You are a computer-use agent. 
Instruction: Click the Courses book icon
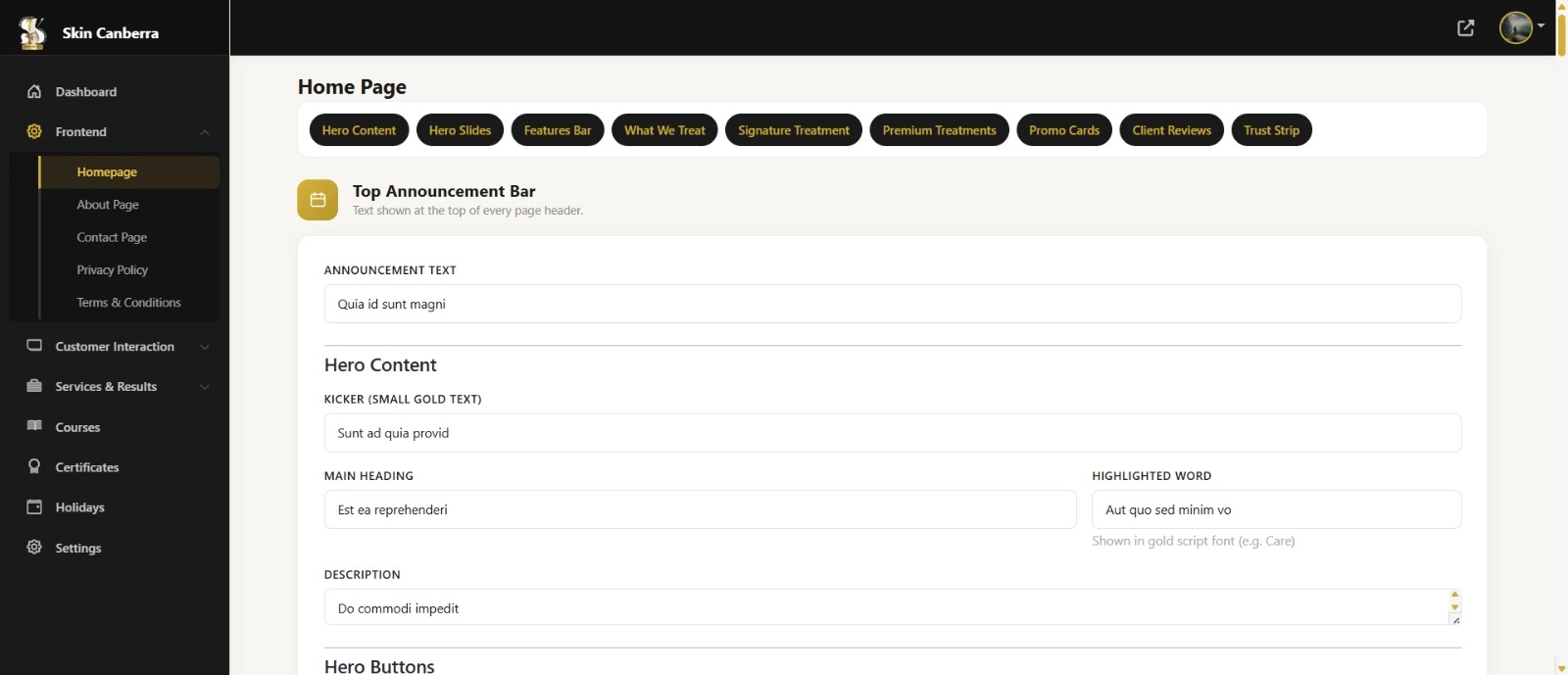tap(34, 426)
